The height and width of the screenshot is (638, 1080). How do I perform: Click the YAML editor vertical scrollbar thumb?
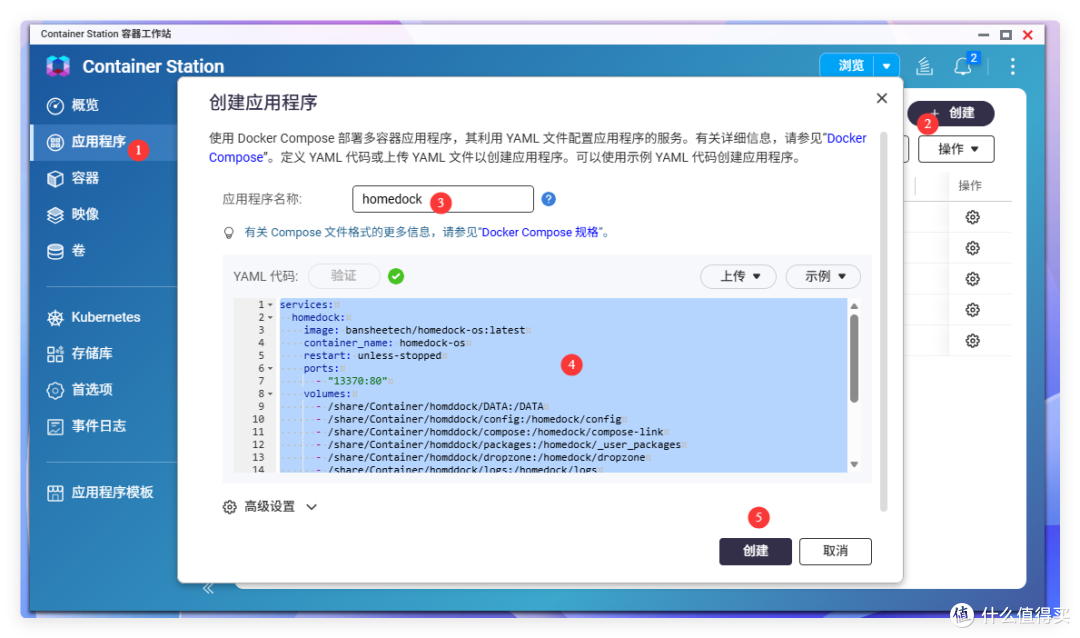(x=854, y=358)
